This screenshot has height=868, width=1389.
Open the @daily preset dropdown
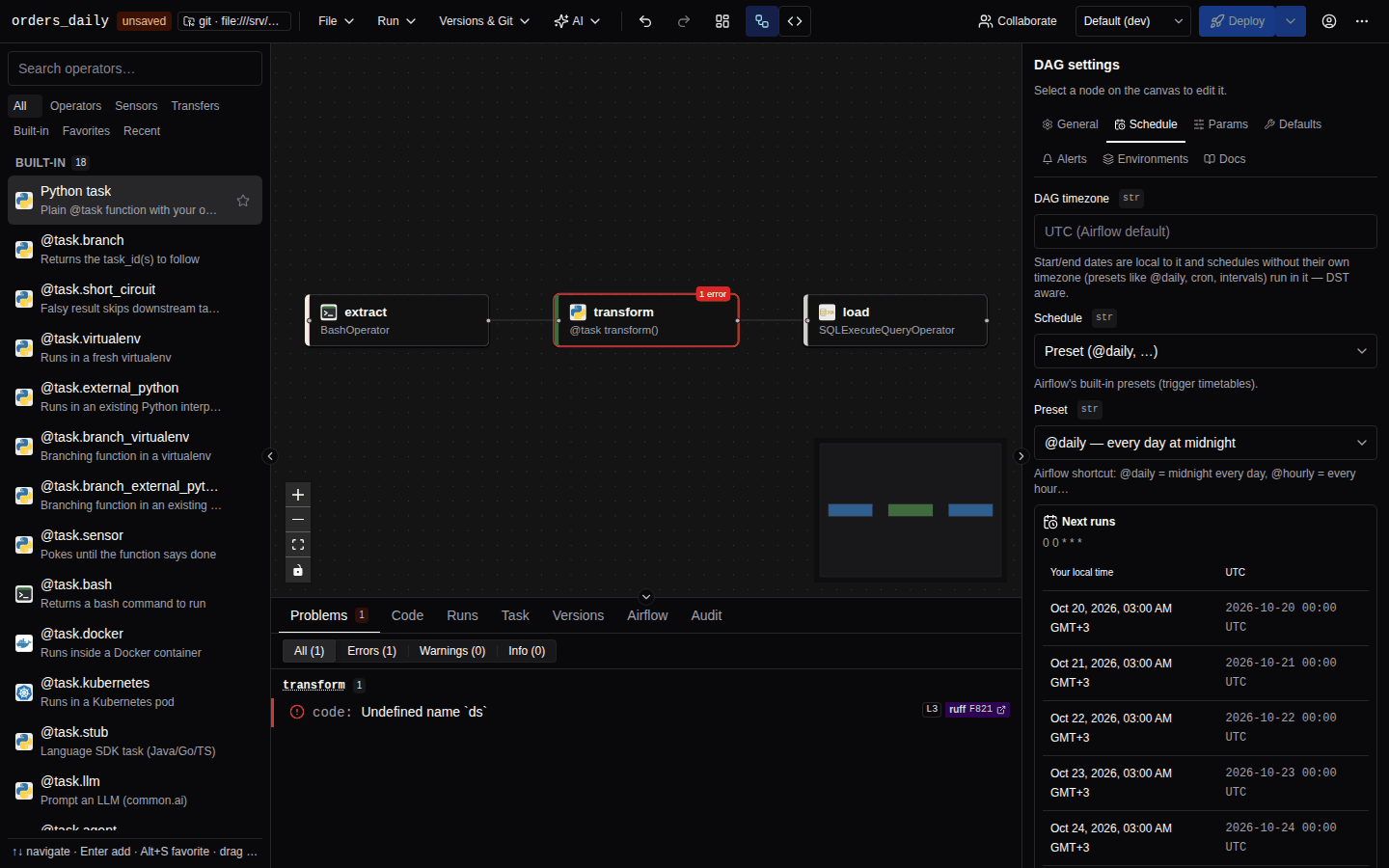(x=1206, y=443)
